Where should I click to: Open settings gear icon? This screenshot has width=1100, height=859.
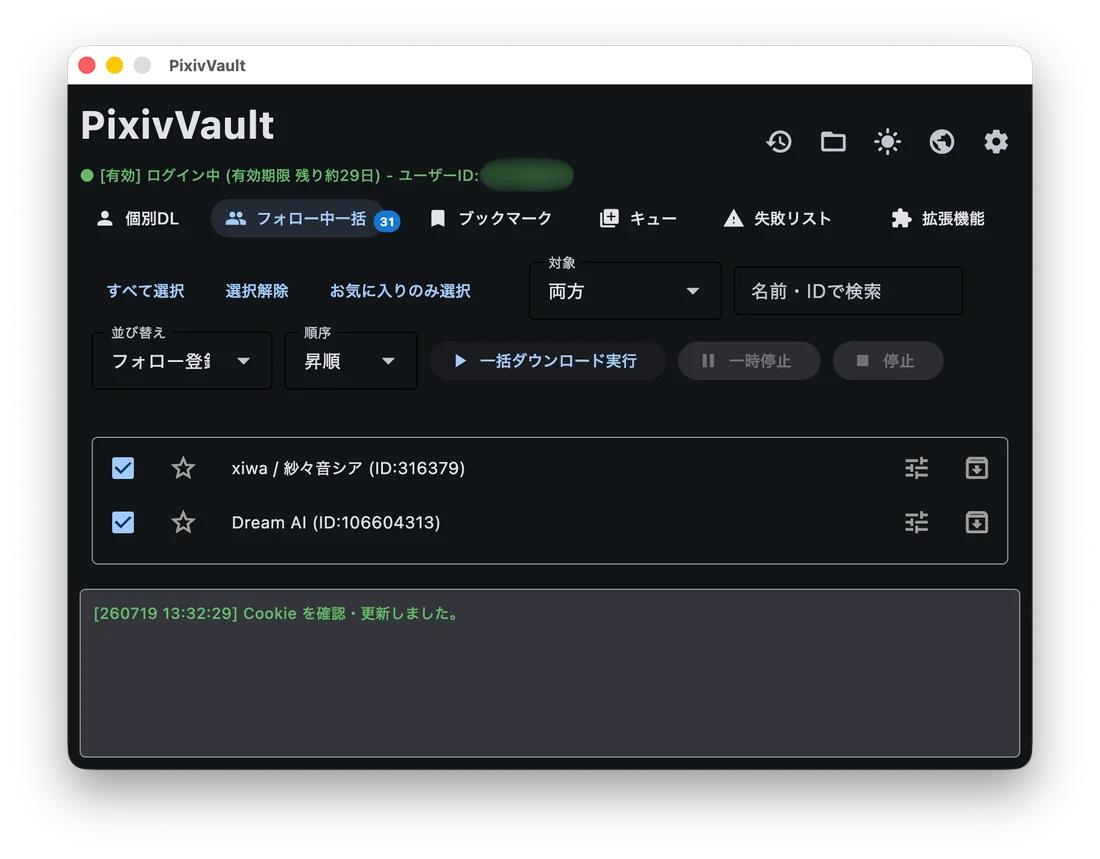(x=995, y=142)
